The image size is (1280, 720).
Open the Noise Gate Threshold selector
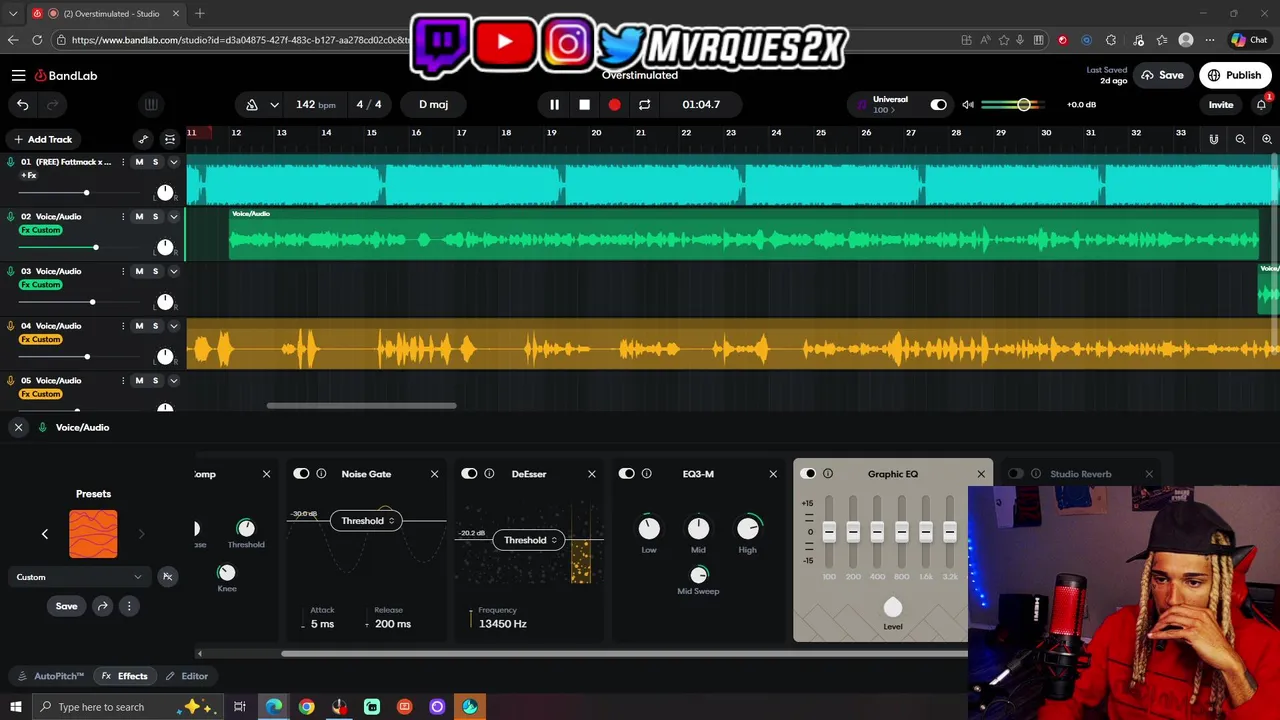click(366, 521)
